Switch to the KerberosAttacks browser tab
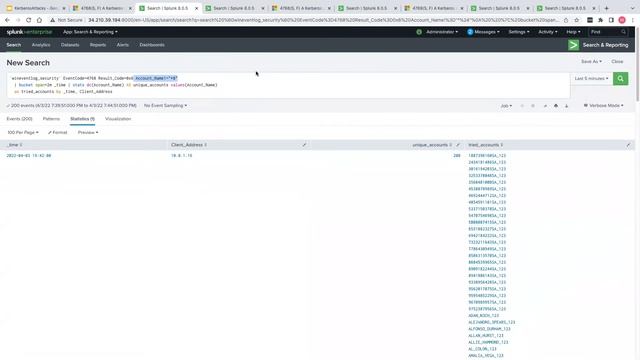Viewport: 640px width, 360px height. (x=36, y=8)
